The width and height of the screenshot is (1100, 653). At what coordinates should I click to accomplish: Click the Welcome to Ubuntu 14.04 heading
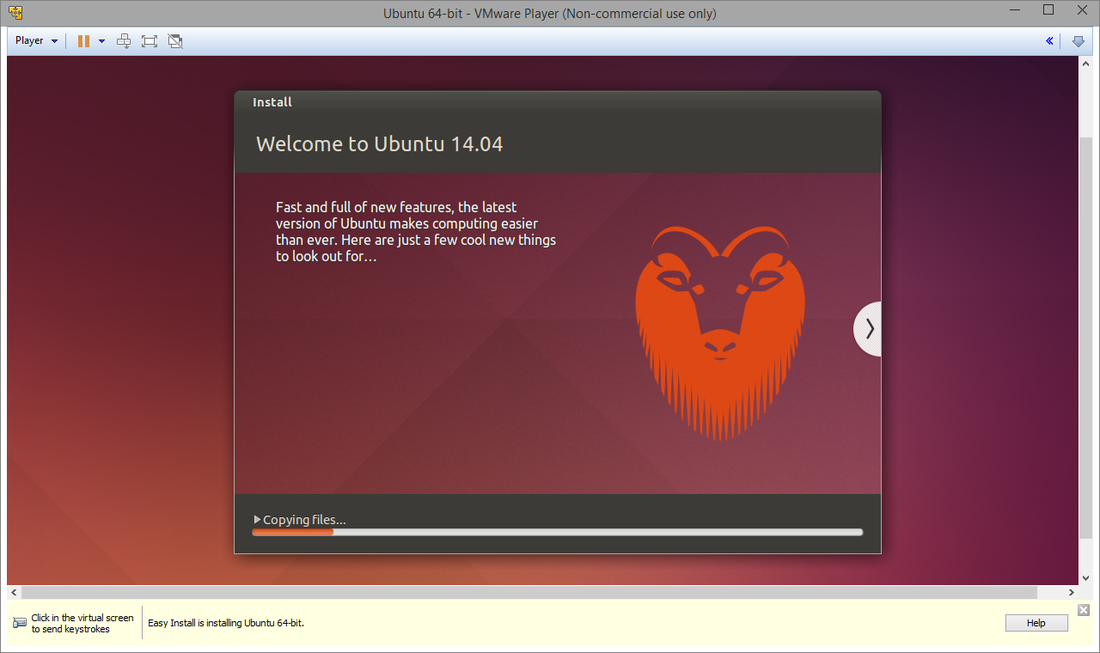380,144
